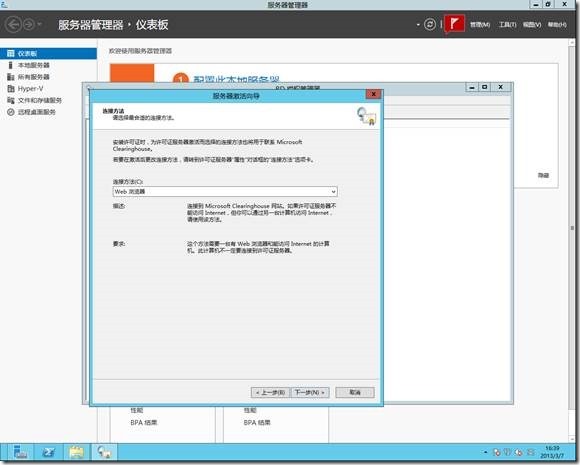Viewport: 580px width, 465px height.
Task: Open the 管理(M) menu
Action: click(480, 24)
